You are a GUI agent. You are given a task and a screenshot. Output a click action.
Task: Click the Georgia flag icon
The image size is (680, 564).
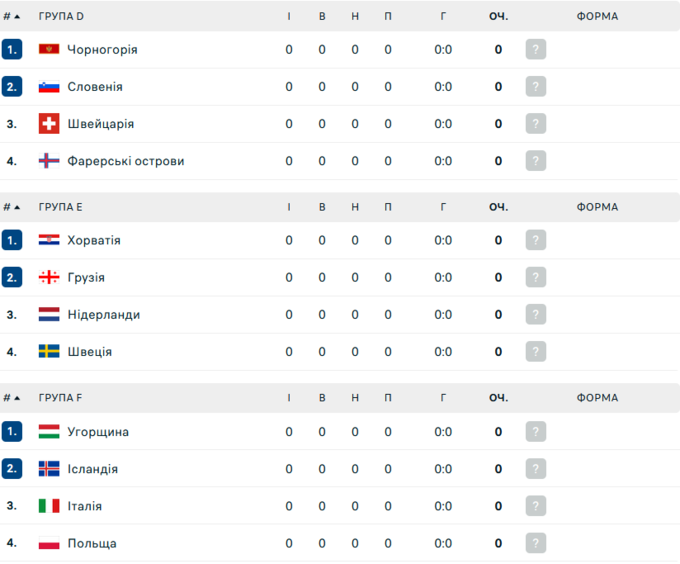(49, 278)
